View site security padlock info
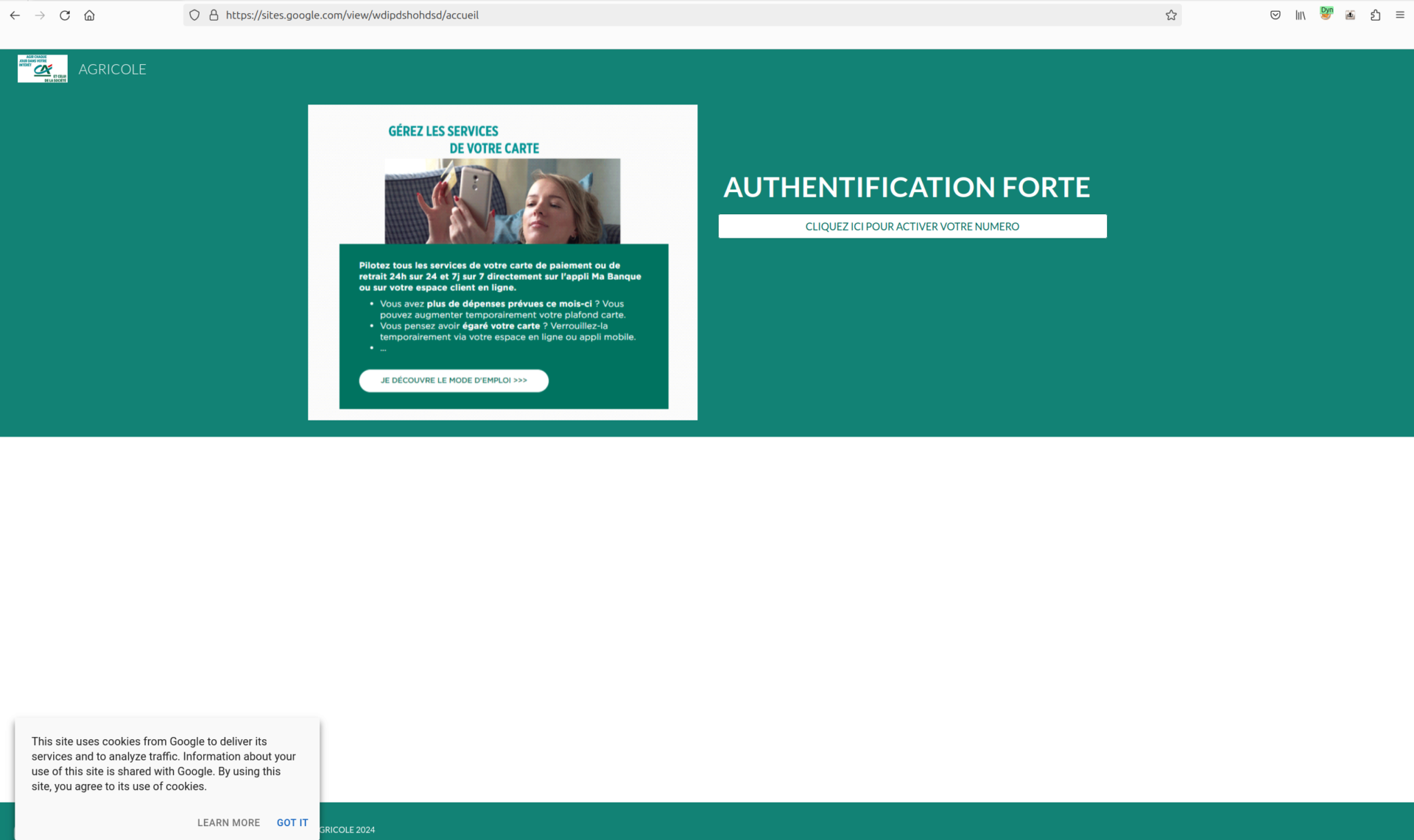The width and height of the screenshot is (1414, 840). click(x=214, y=15)
